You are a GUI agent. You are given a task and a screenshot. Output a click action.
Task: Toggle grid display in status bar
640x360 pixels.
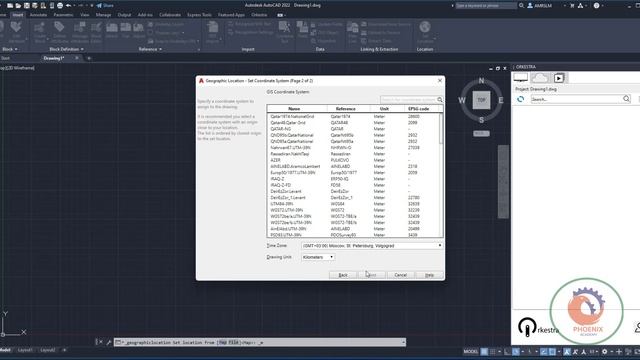(484, 351)
